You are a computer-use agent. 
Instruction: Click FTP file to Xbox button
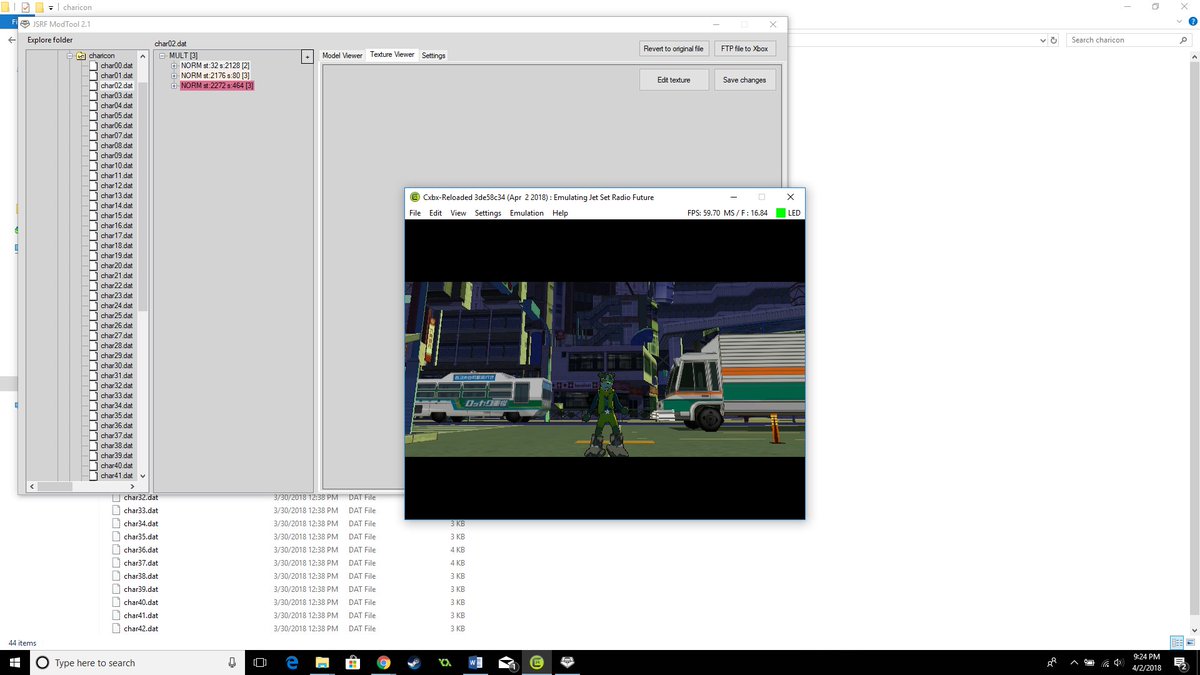(x=744, y=49)
